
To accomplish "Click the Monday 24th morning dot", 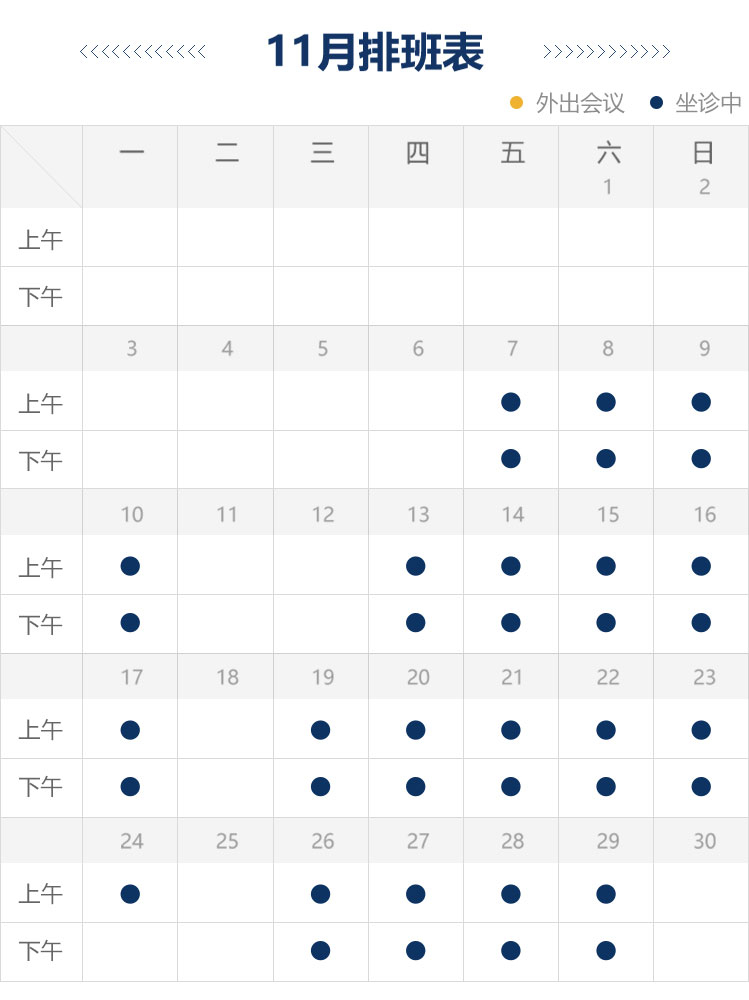I will [x=130, y=893].
